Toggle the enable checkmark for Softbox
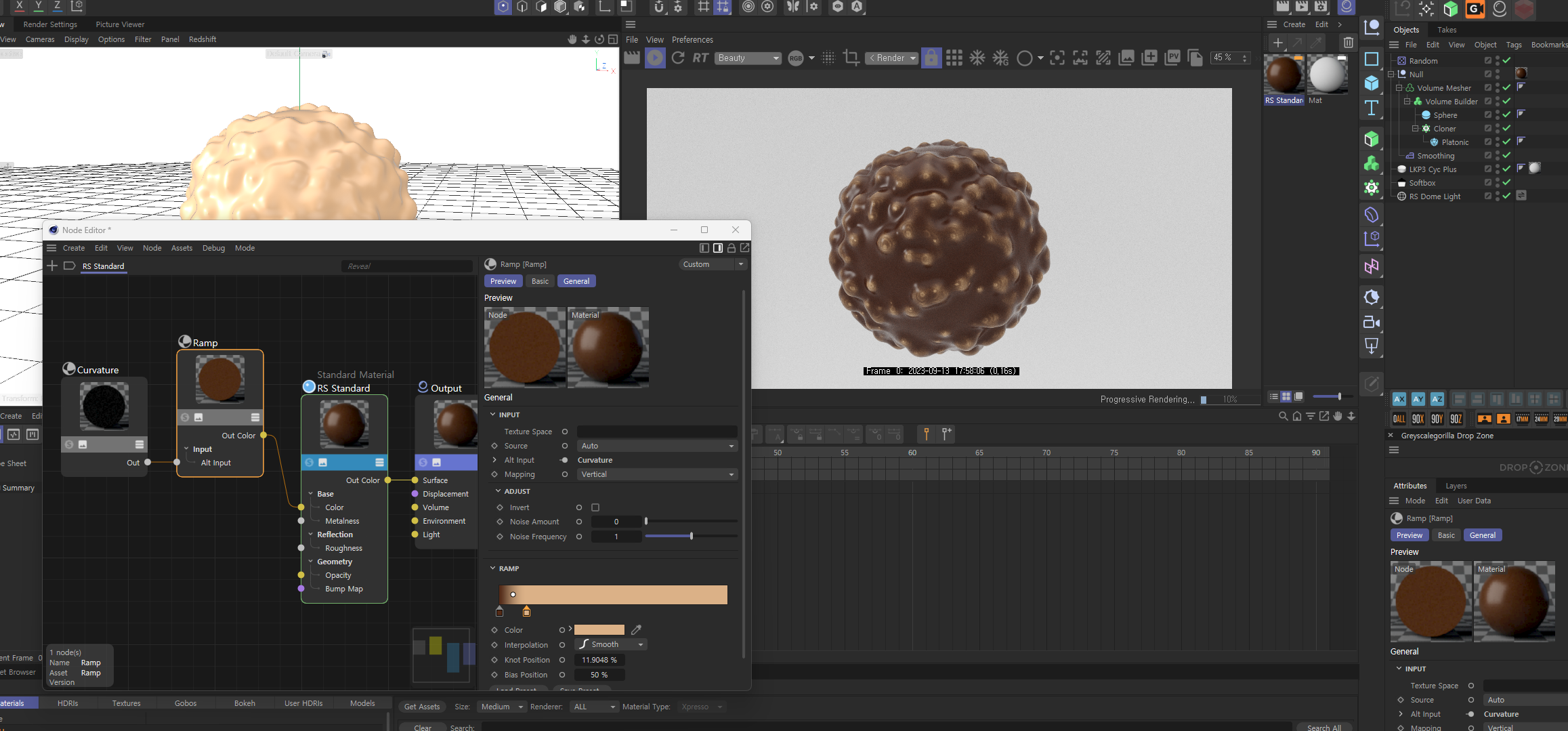 click(1506, 183)
